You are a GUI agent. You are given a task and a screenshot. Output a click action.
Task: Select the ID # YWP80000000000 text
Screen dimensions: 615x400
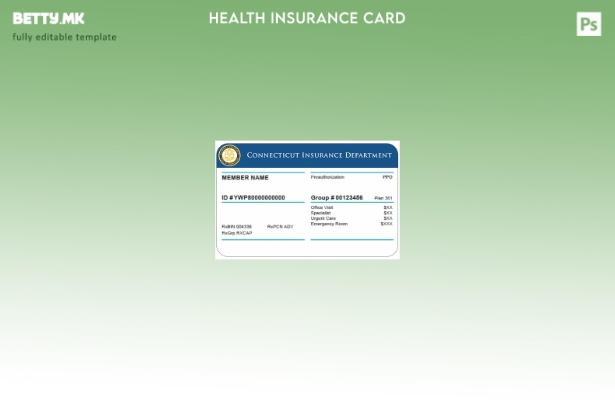[x=253, y=198]
